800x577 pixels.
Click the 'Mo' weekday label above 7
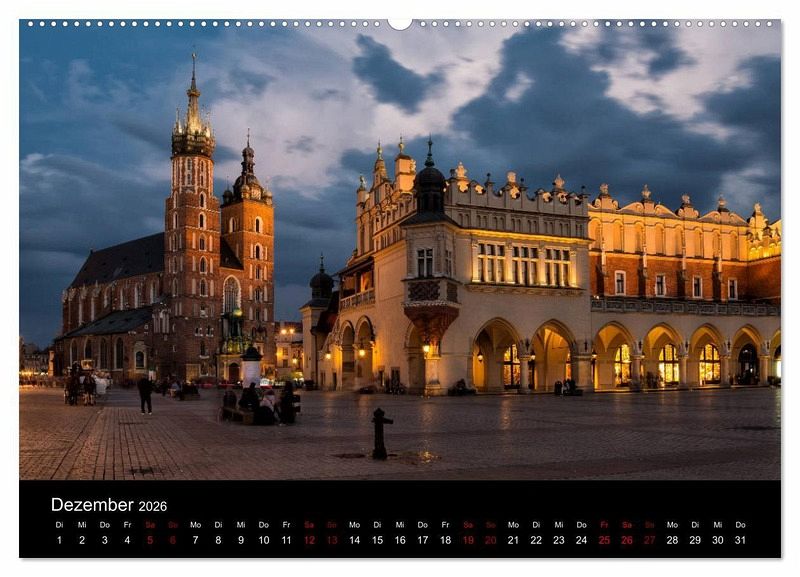click(x=195, y=524)
